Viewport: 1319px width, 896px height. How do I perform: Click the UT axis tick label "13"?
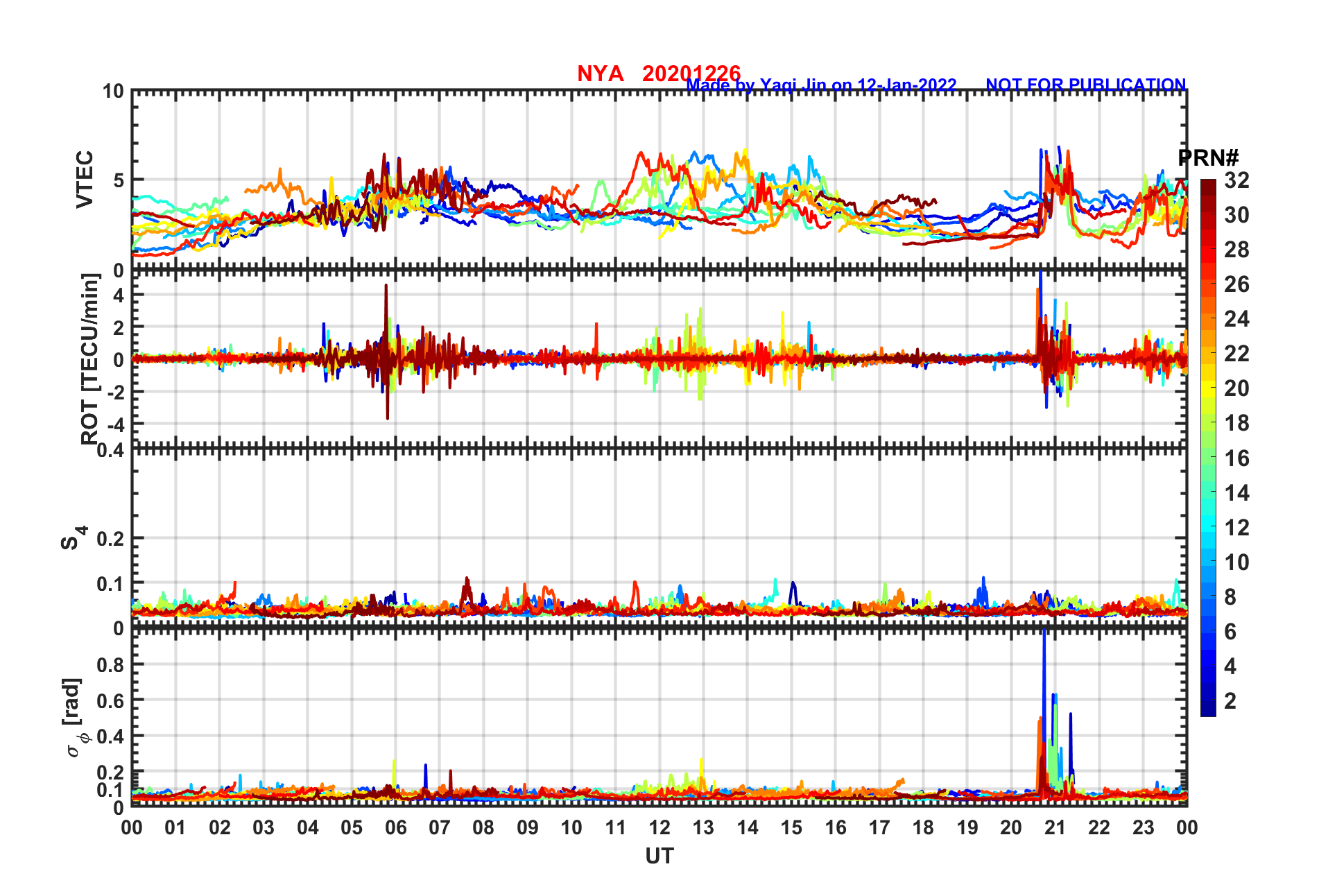(703, 827)
